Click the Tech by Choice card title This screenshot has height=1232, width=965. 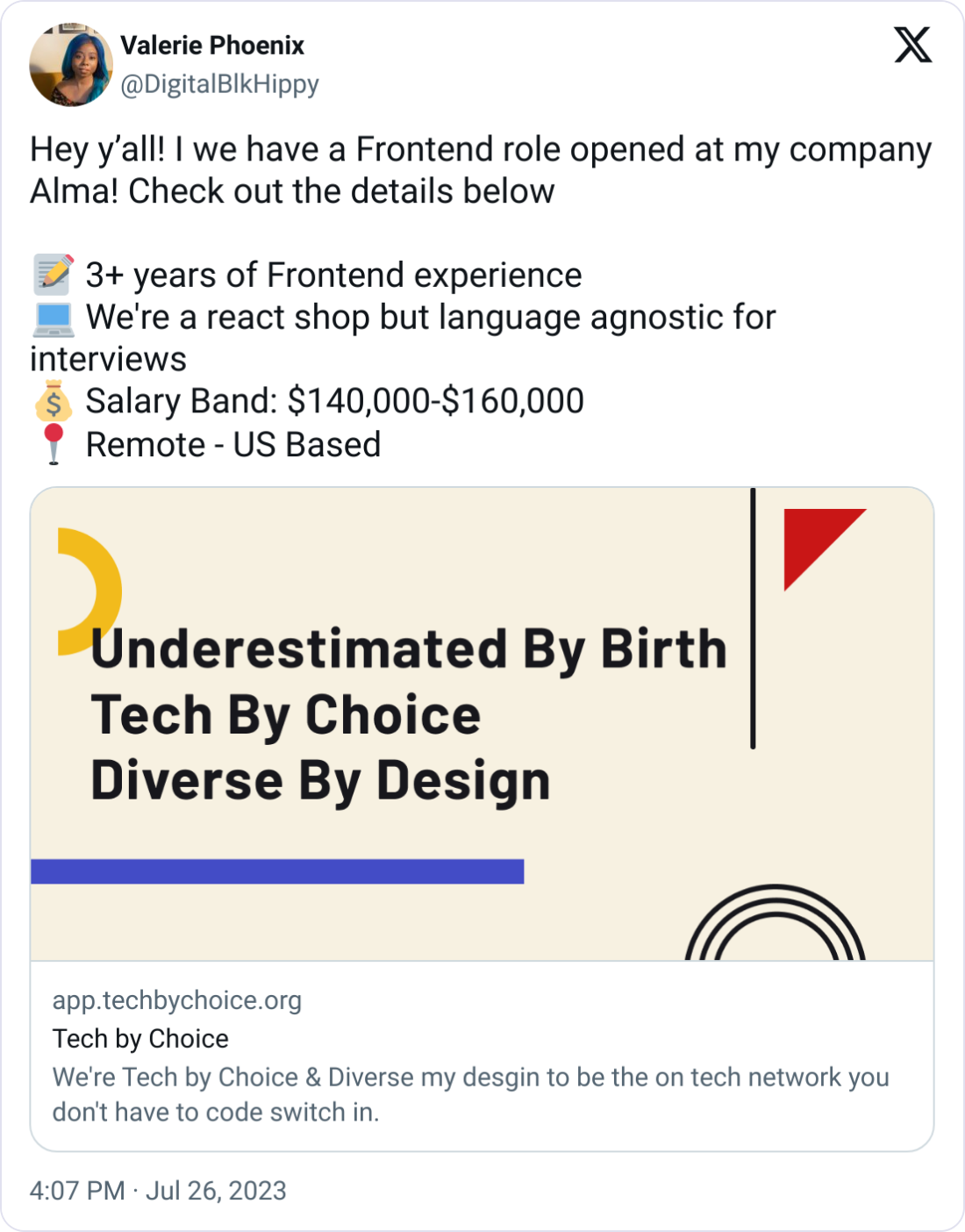[140, 1038]
